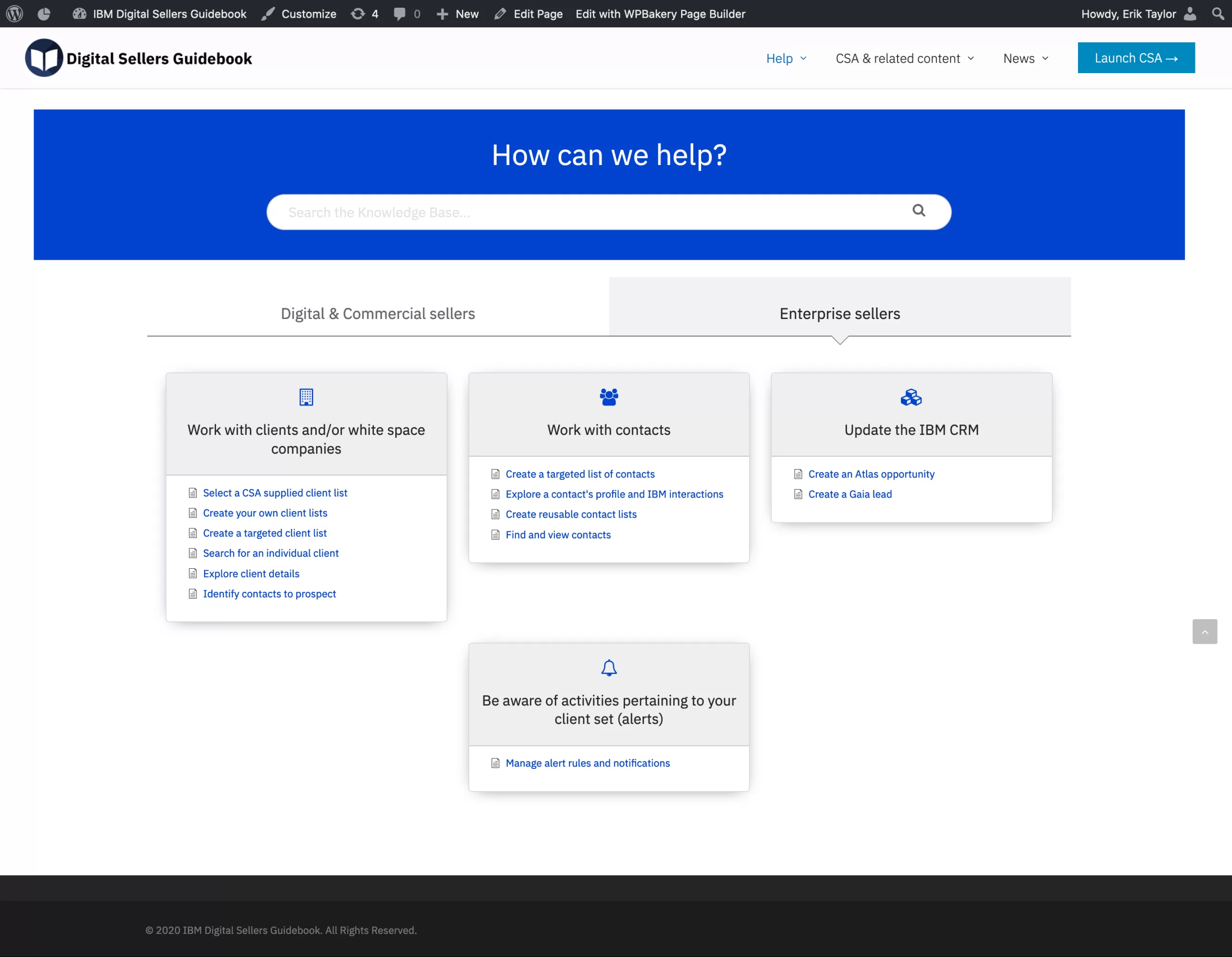Open the Work with contacts heading
The image size is (1232, 957).
point(609,430)
